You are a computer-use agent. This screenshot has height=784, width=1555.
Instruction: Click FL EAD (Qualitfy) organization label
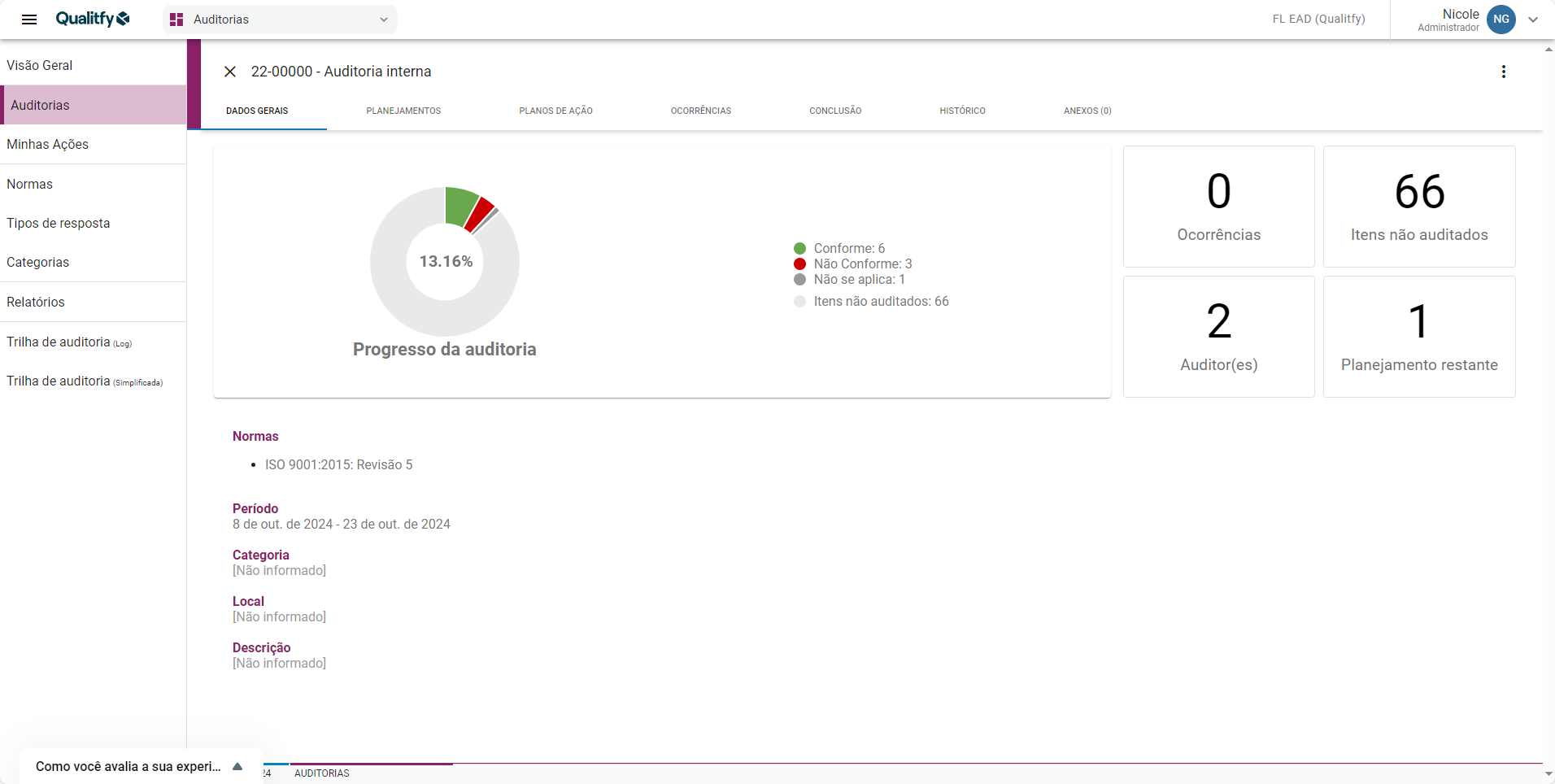[x=1318, y=19]
